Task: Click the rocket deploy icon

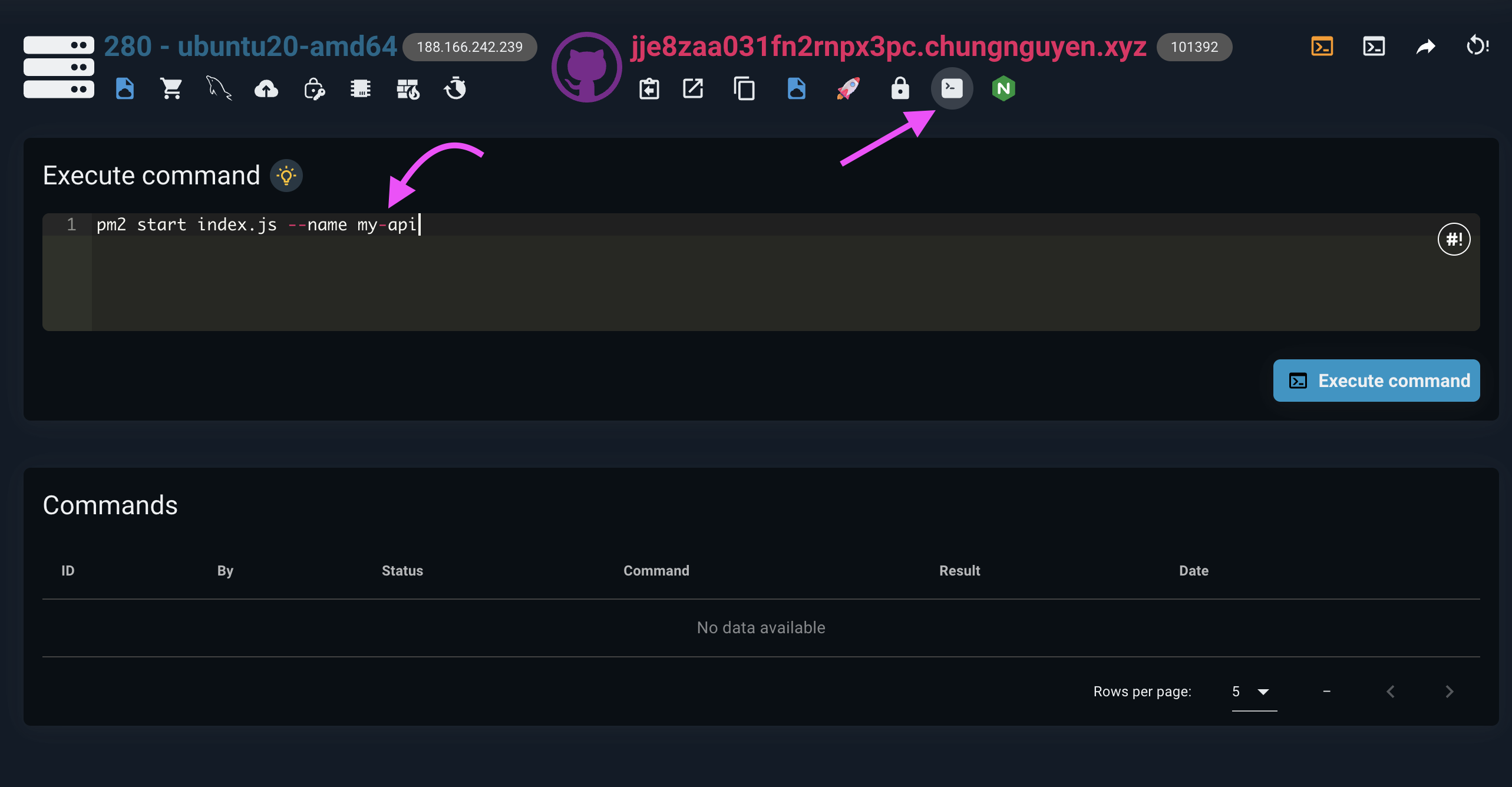Action: [x=848, y=89]
